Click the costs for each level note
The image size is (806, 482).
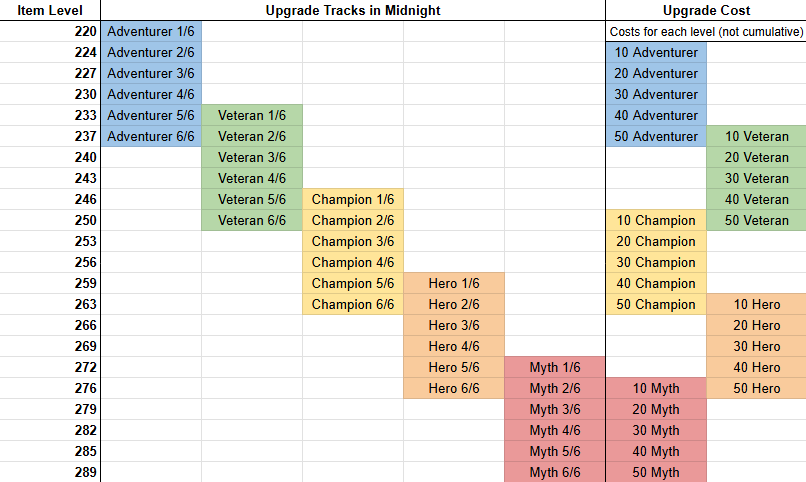pyautogui.click(x=706, y=31)
